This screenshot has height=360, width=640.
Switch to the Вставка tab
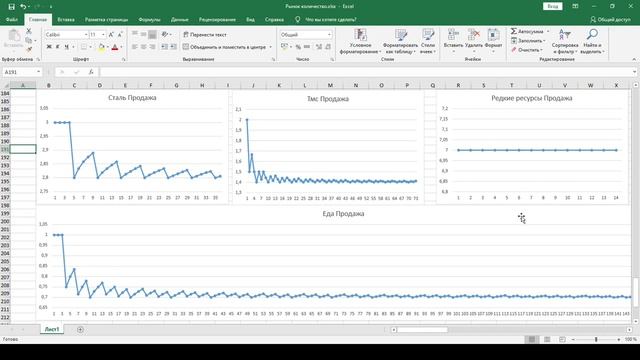[66, 19]
